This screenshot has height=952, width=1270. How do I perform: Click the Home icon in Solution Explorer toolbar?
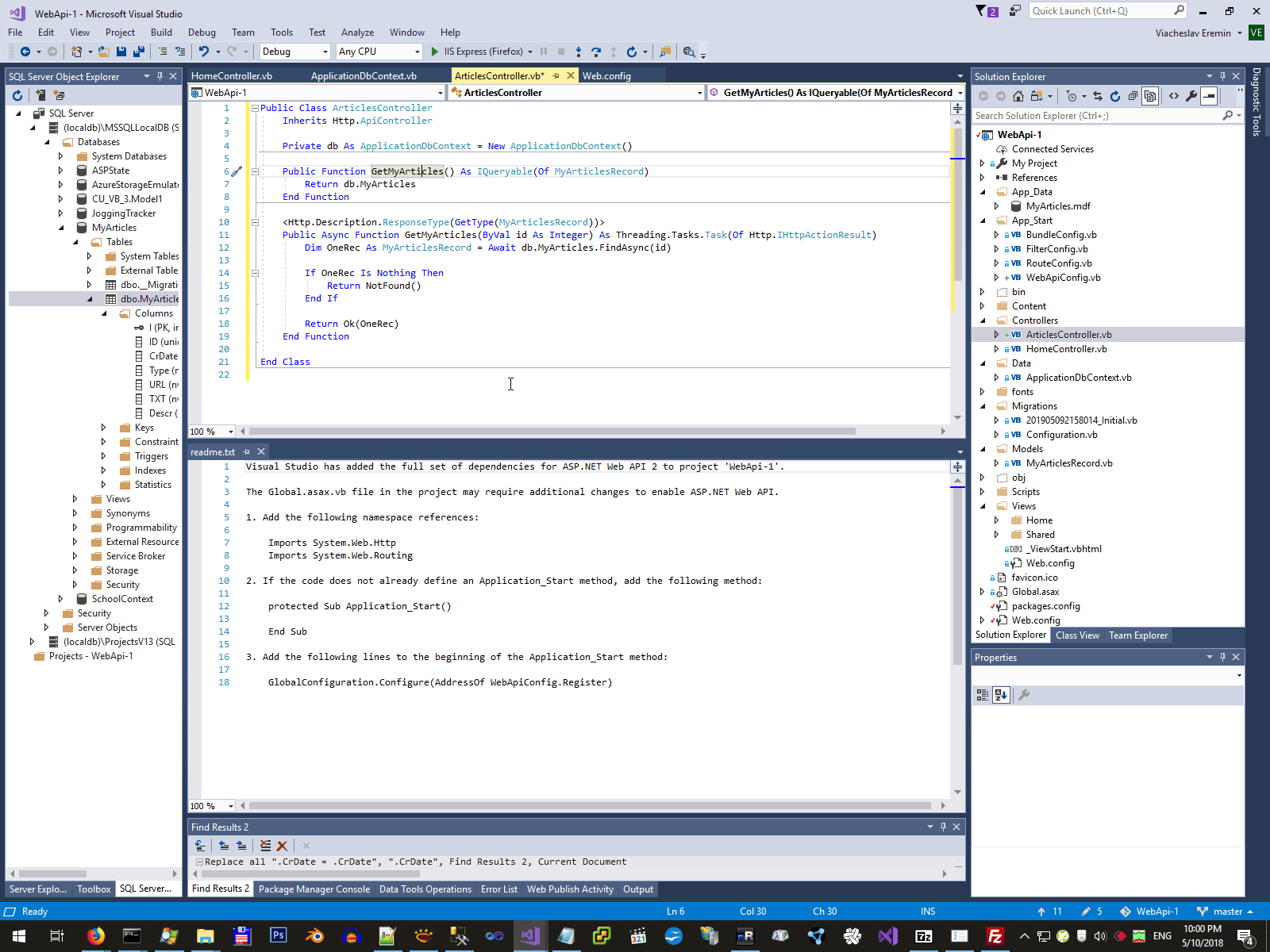(1018, 96)
